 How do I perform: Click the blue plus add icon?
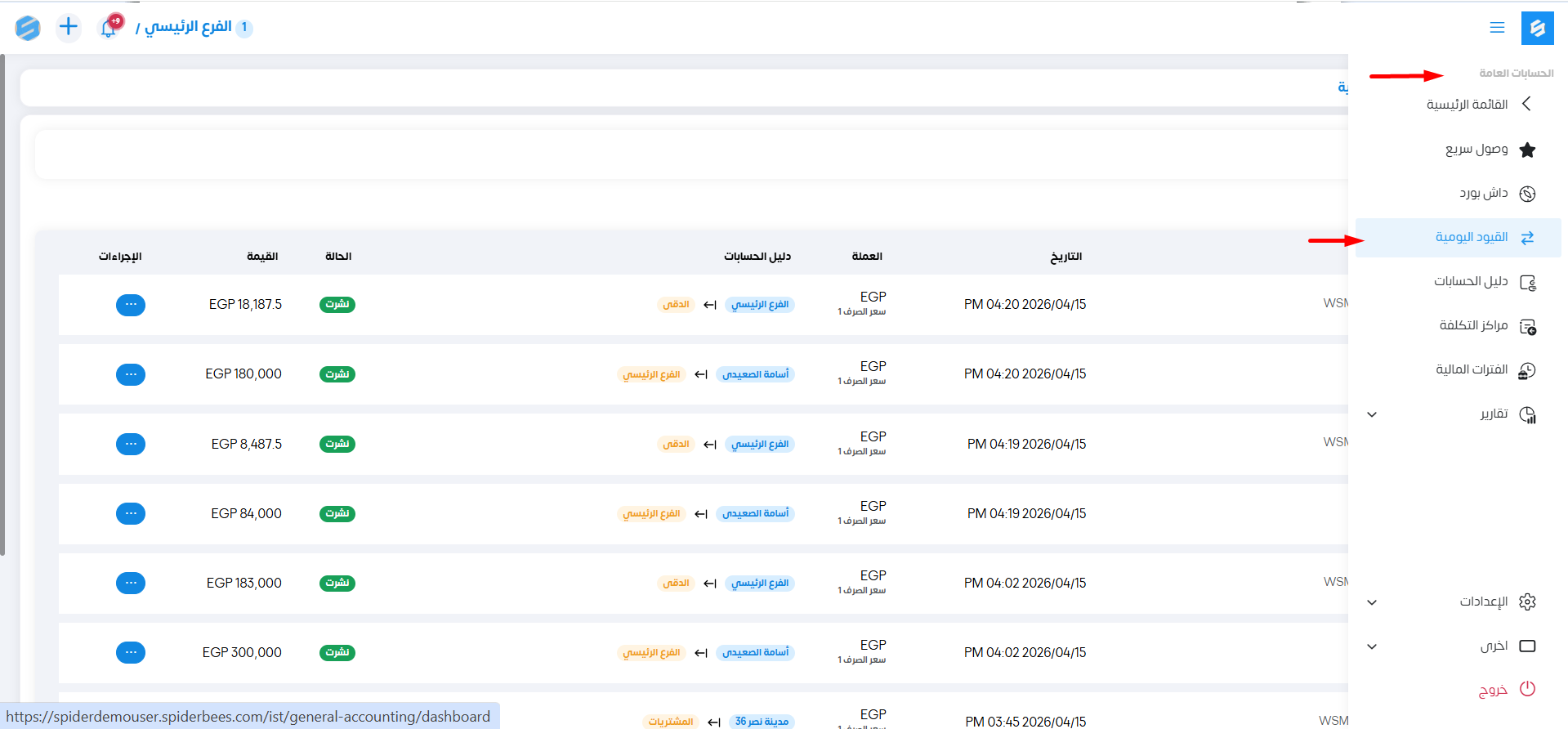coord(69,27)
